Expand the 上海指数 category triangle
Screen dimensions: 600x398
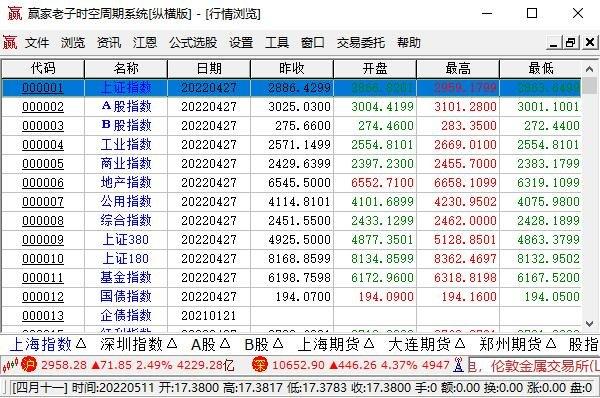point(81,344)
